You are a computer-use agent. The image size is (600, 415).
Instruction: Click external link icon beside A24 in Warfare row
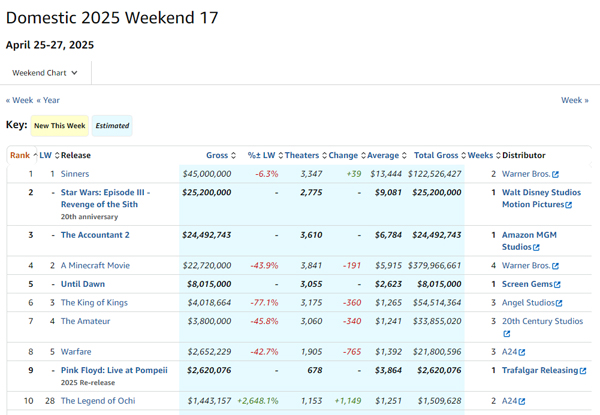point(522,352)
